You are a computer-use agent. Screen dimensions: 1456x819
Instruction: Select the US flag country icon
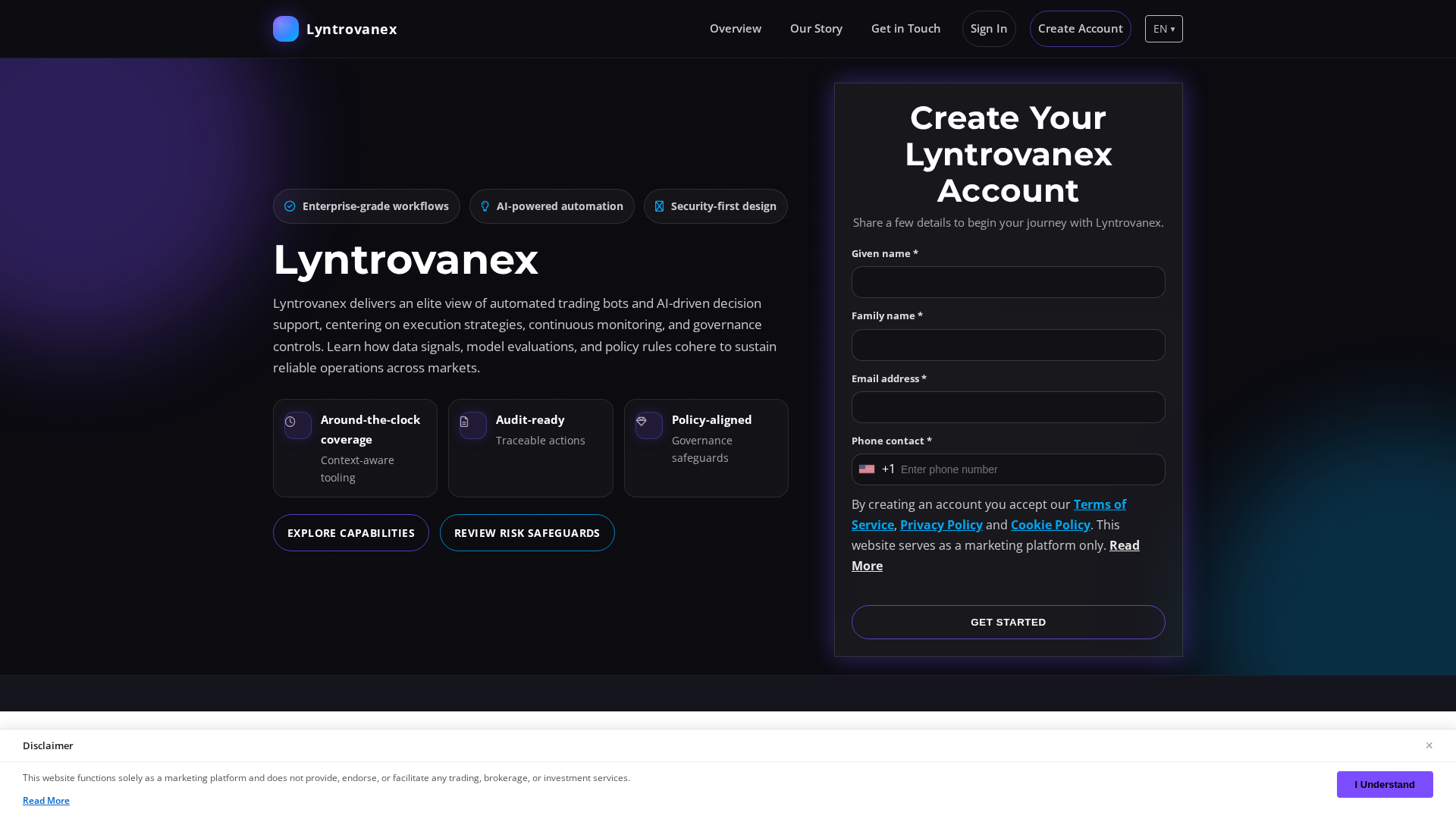coord(867,469)
